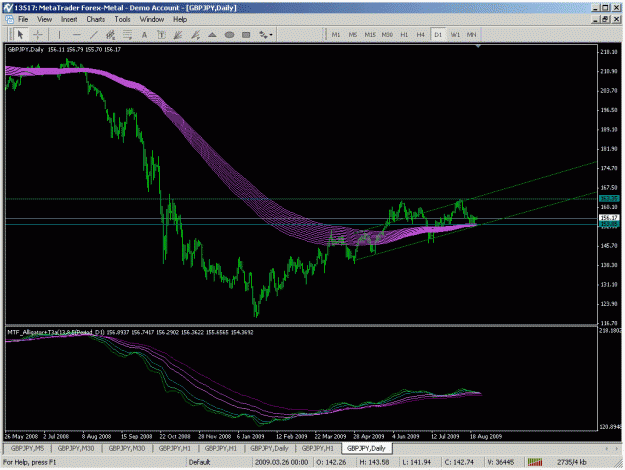625x470 pixels.
Task: Click the H: 143.58 status value
Action: point(374,462)
